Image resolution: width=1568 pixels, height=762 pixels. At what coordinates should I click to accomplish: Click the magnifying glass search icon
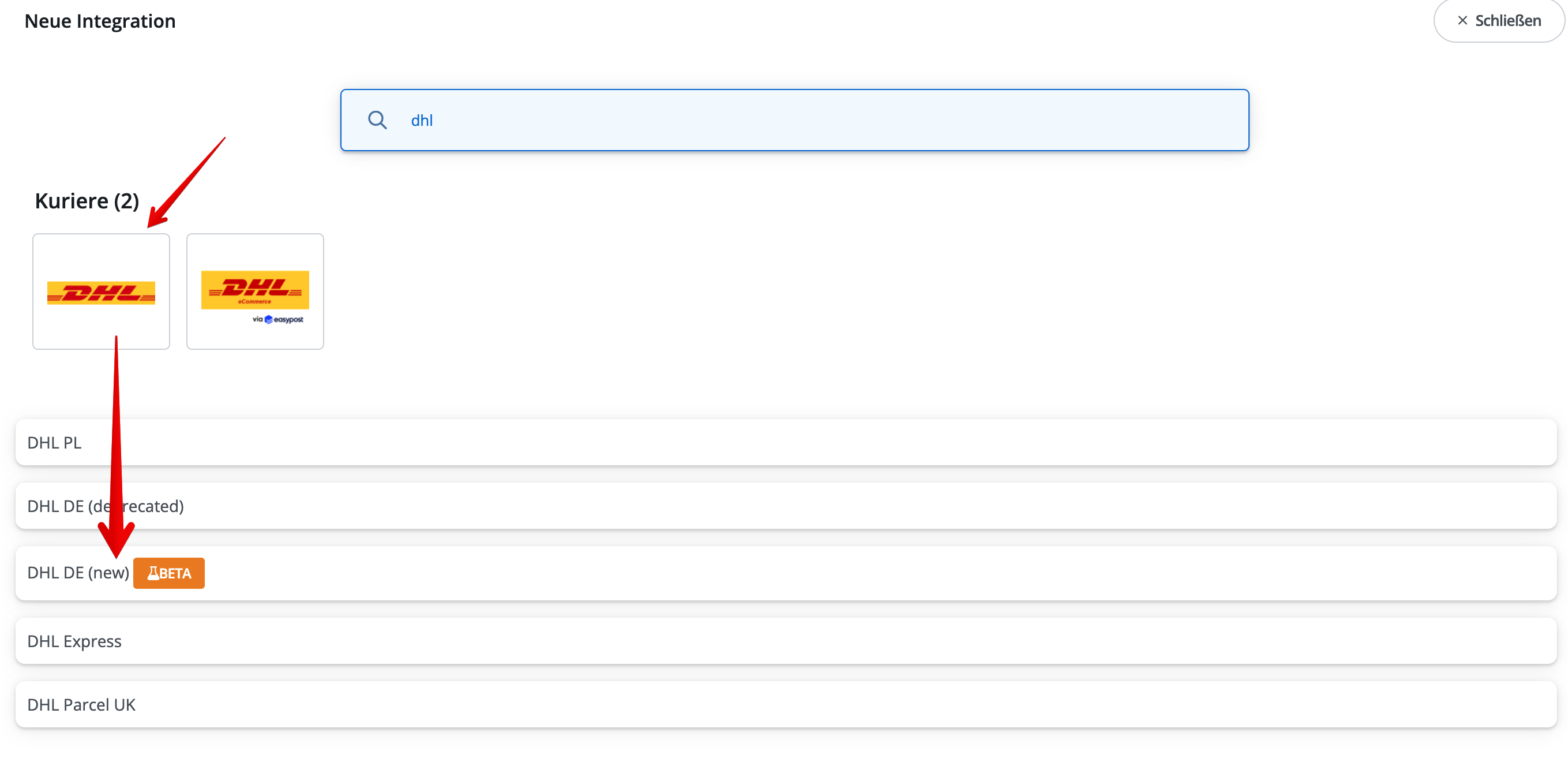click(377, 120)
